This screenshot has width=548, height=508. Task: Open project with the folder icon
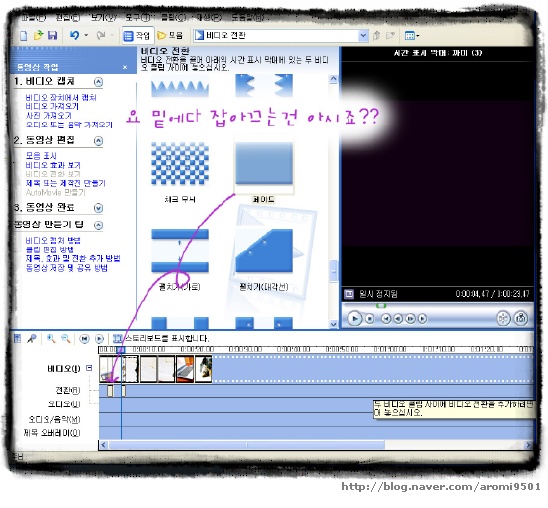coord(38,35)
